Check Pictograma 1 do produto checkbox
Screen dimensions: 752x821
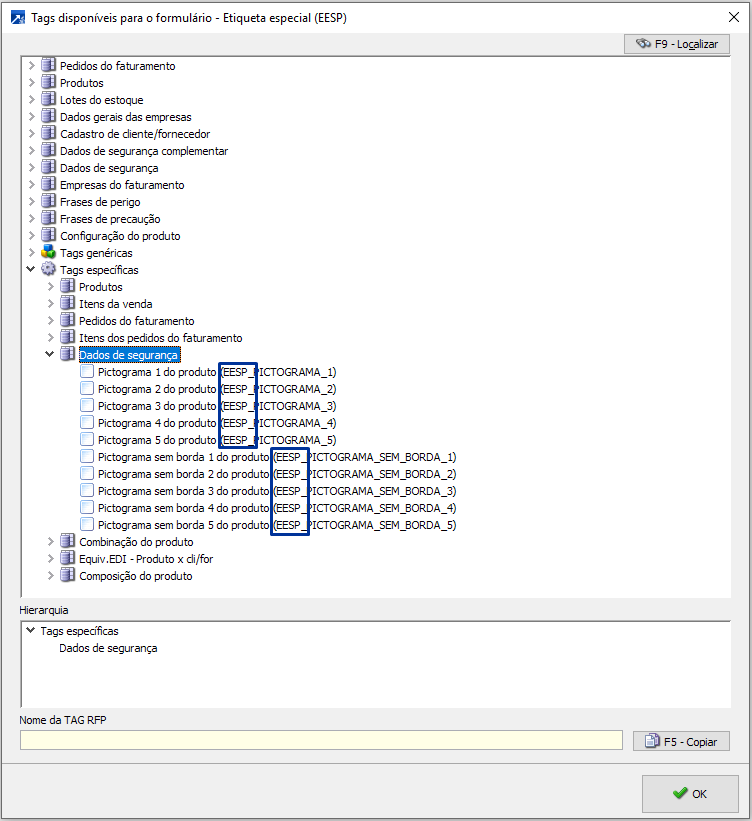tap(87, 372)
